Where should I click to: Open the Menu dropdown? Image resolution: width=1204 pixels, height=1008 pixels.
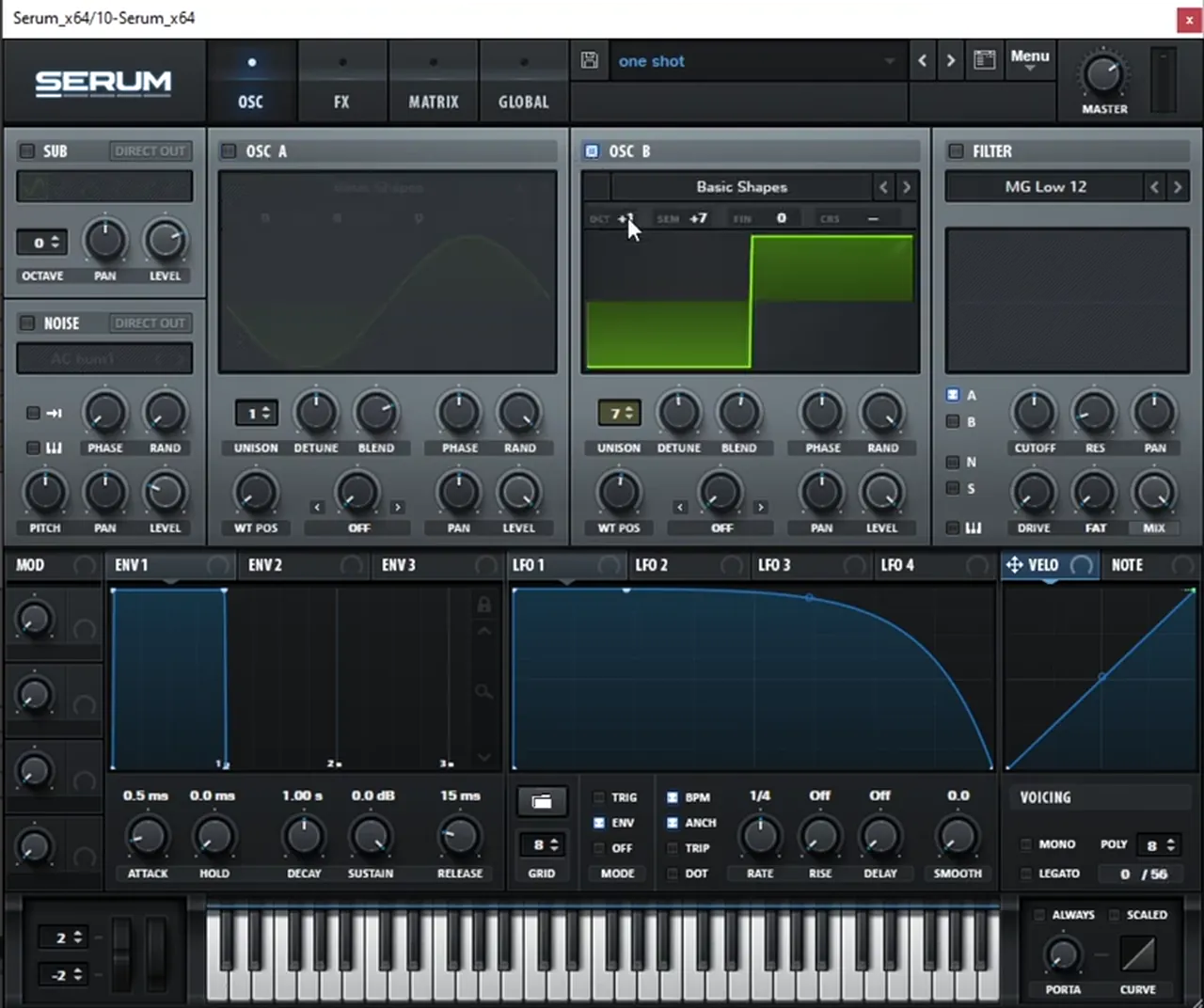pos(1029,59)
